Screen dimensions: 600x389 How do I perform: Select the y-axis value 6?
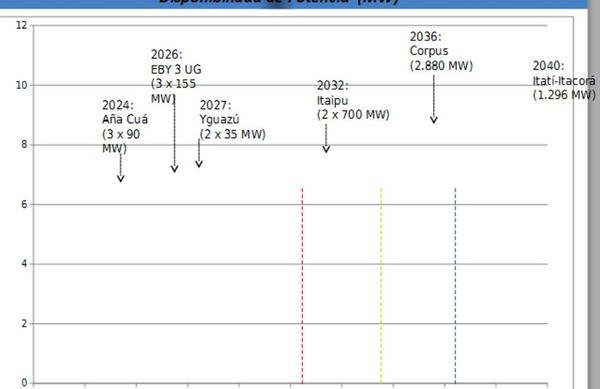tap(24, 204)
